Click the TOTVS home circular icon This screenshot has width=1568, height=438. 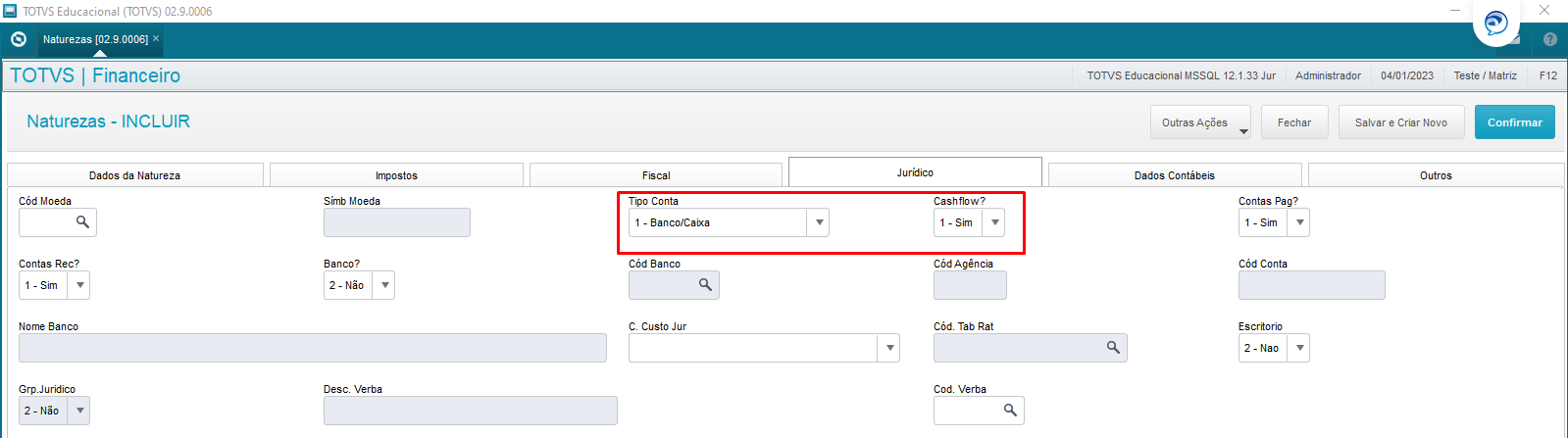[x=19, y=39]
